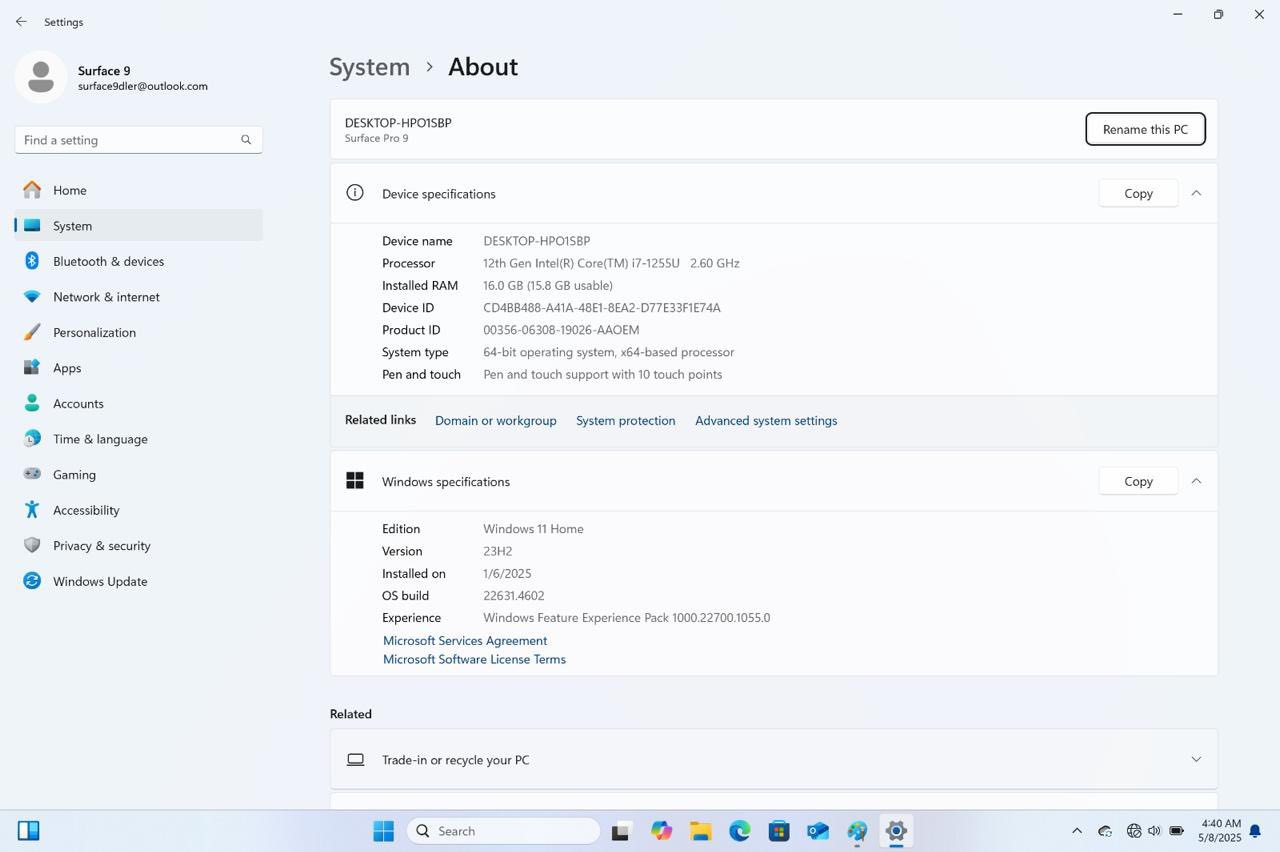This screenshot has height=852, width=1280.
Task: Open Microsoft Services Agreement link
Action: [x=465, y=641]
